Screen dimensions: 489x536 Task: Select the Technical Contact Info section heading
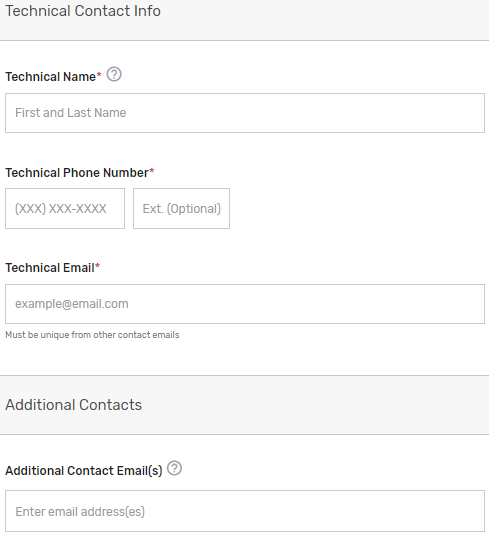click(x=83, y=11)
